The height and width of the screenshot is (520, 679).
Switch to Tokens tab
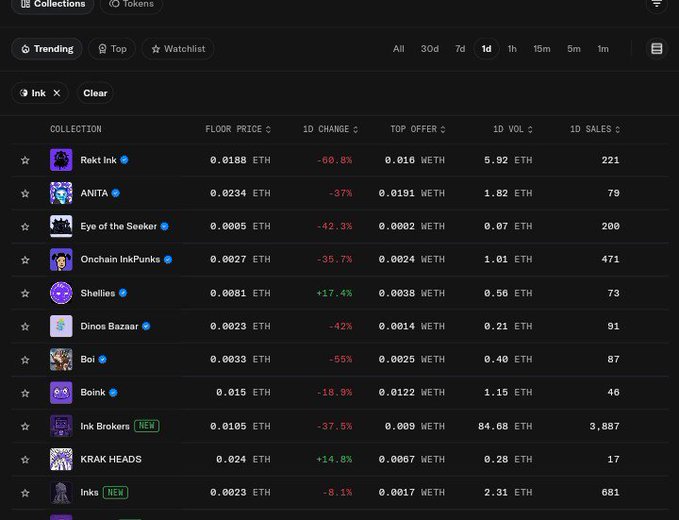[132, 4]
